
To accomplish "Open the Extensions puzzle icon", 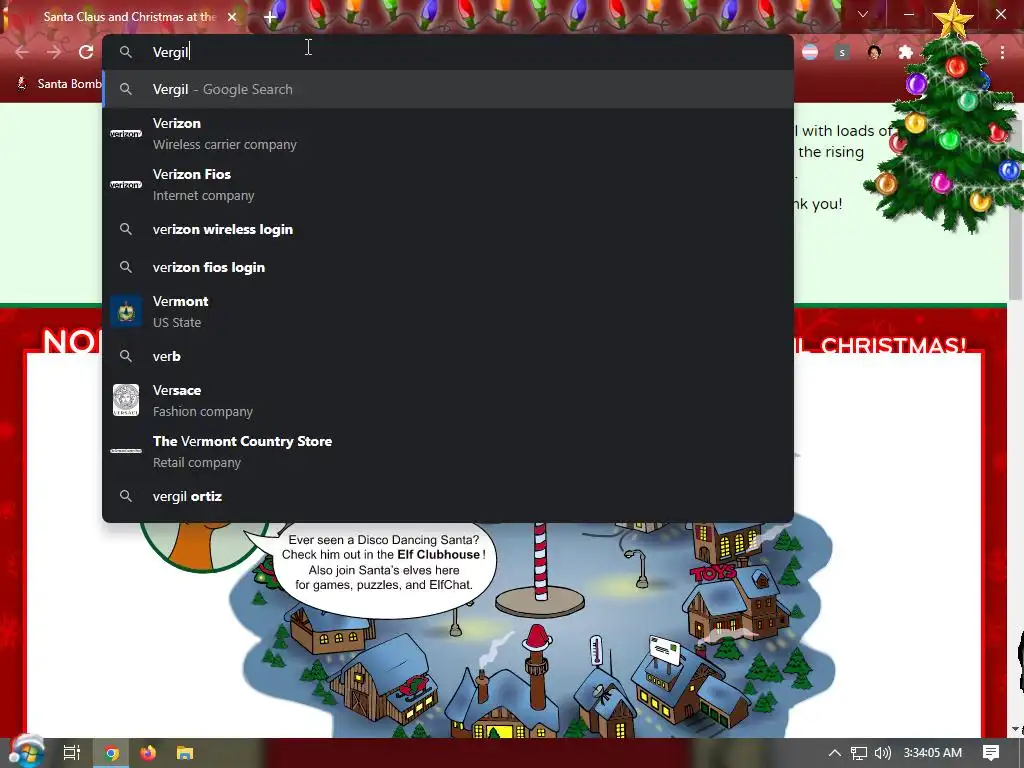I will [905, 52].
